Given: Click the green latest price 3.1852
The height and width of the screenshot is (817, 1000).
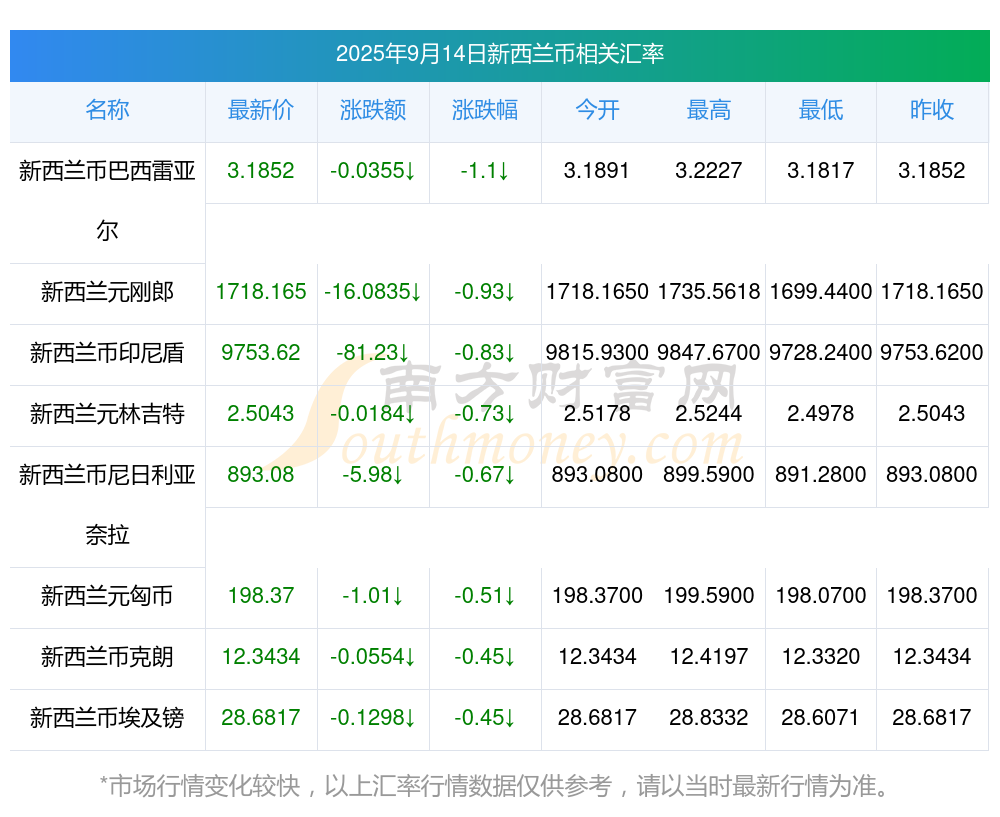Looking at the screenshot, I should pyautogui.click(x=261, y=170).
